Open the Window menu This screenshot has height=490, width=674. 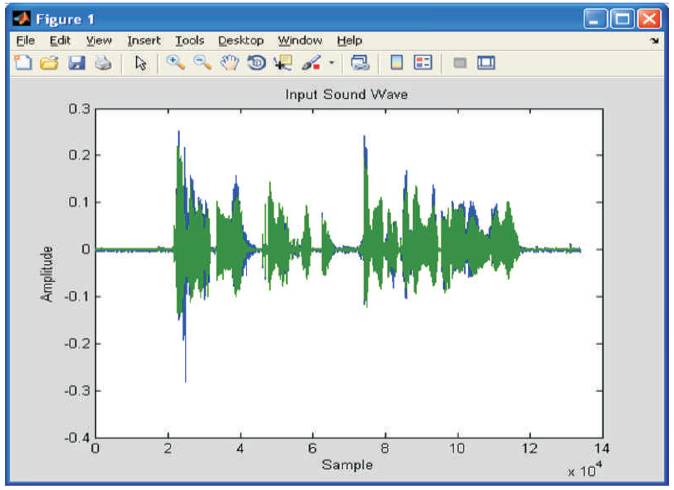click(x=300, y=40)
